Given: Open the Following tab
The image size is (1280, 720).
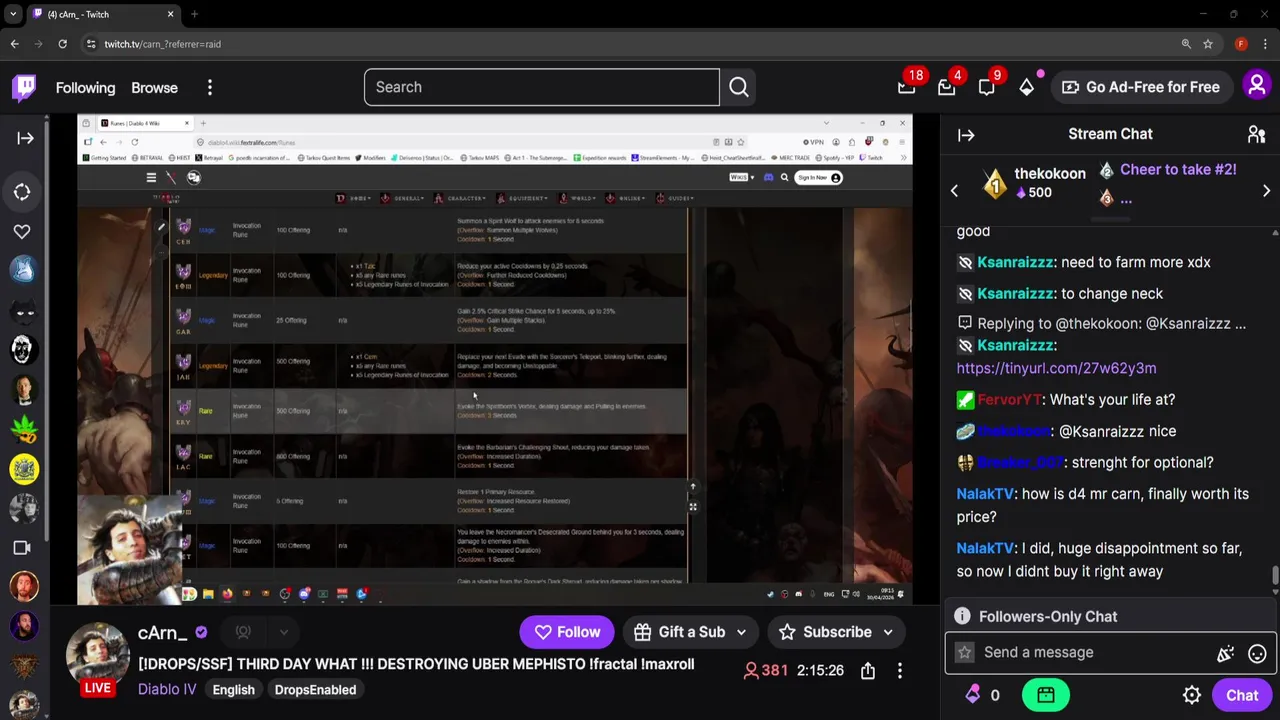Looking at the screenshot, I should coord(85,88).
